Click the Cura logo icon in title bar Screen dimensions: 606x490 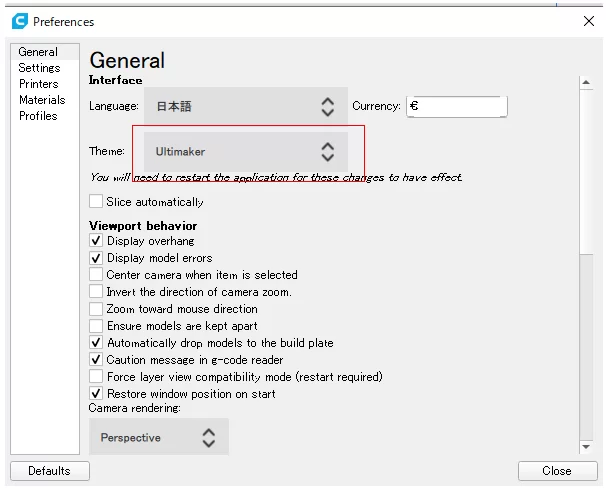(x=20, y=21)
